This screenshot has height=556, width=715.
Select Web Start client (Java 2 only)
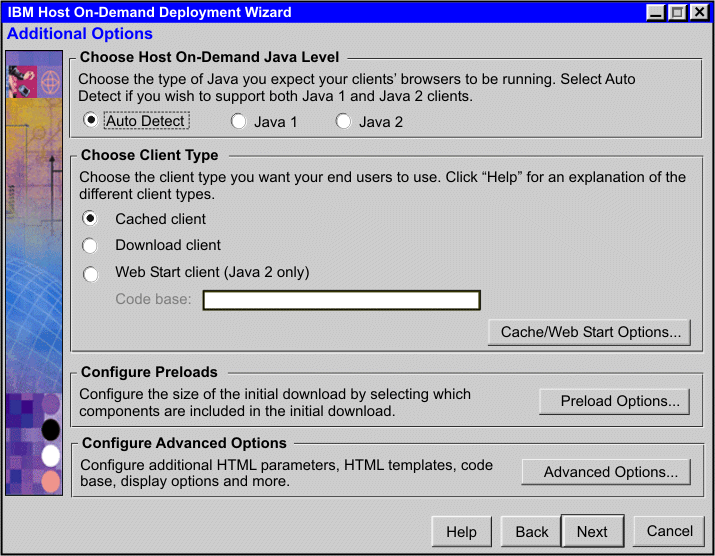coord(90,274)
